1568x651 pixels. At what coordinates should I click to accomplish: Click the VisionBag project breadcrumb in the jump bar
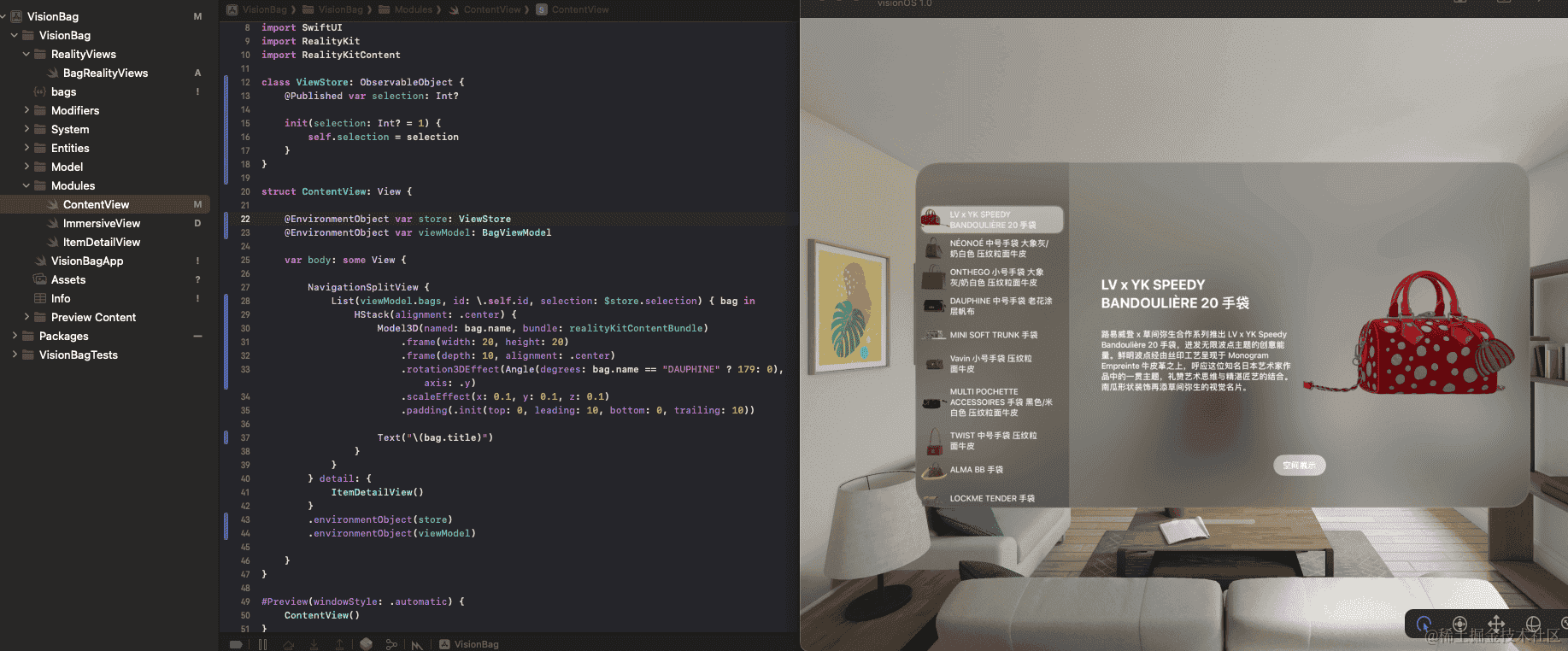[x=257, y=9]
